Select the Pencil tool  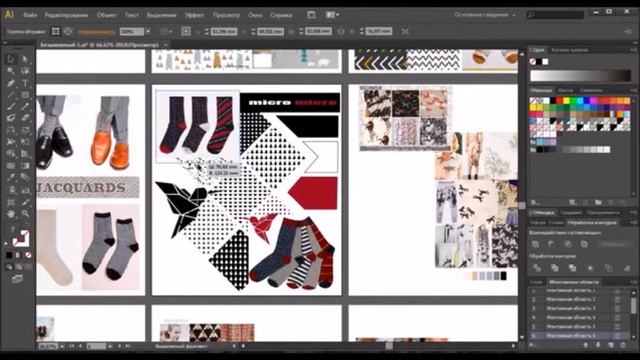[x=25, y=107]
